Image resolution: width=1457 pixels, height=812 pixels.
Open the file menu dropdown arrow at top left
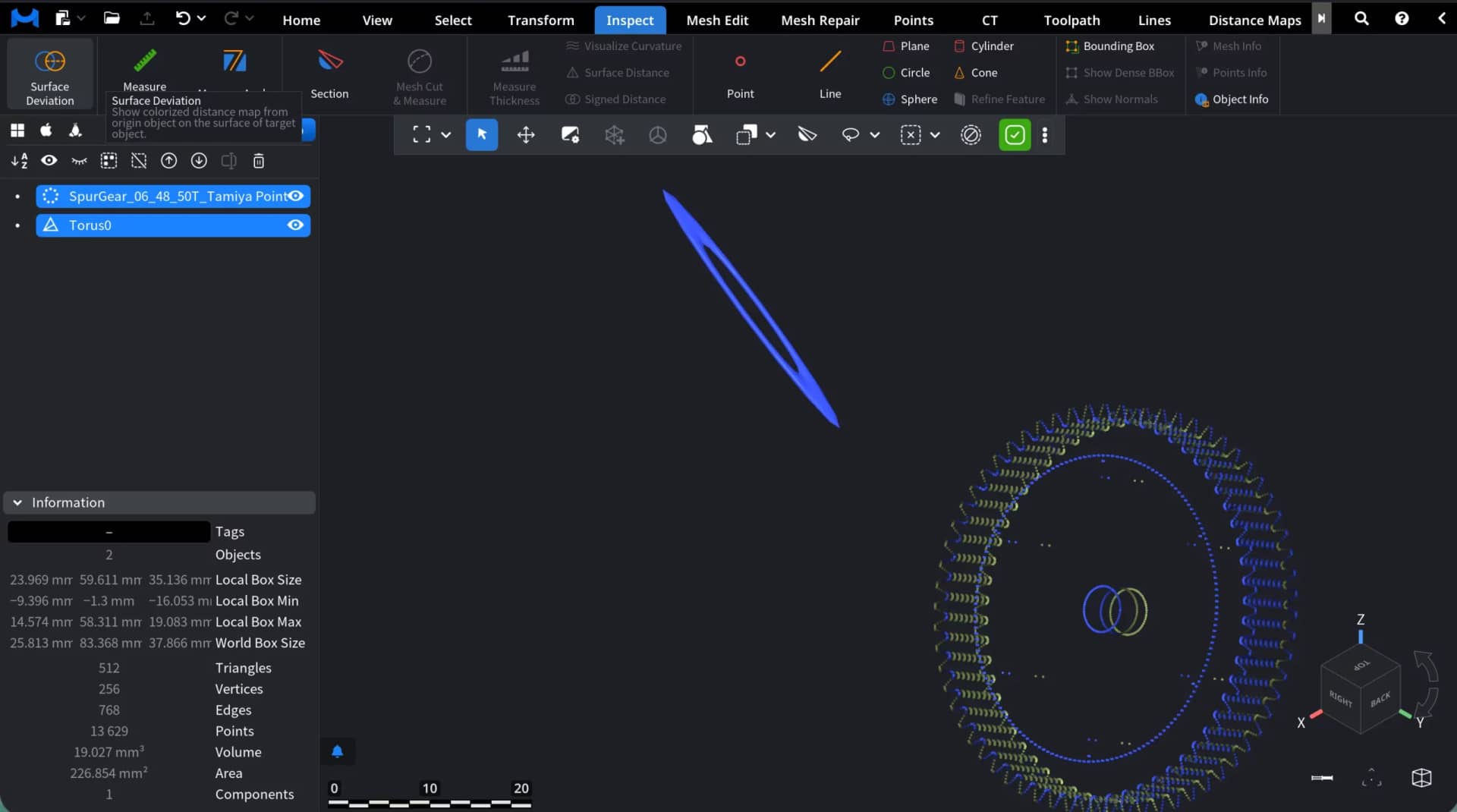click(81, 18)
